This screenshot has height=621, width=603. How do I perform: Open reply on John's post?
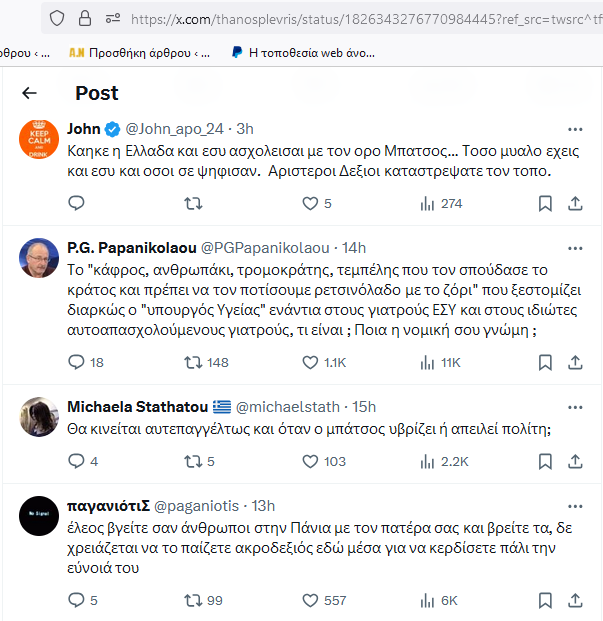tap(76, 203)
